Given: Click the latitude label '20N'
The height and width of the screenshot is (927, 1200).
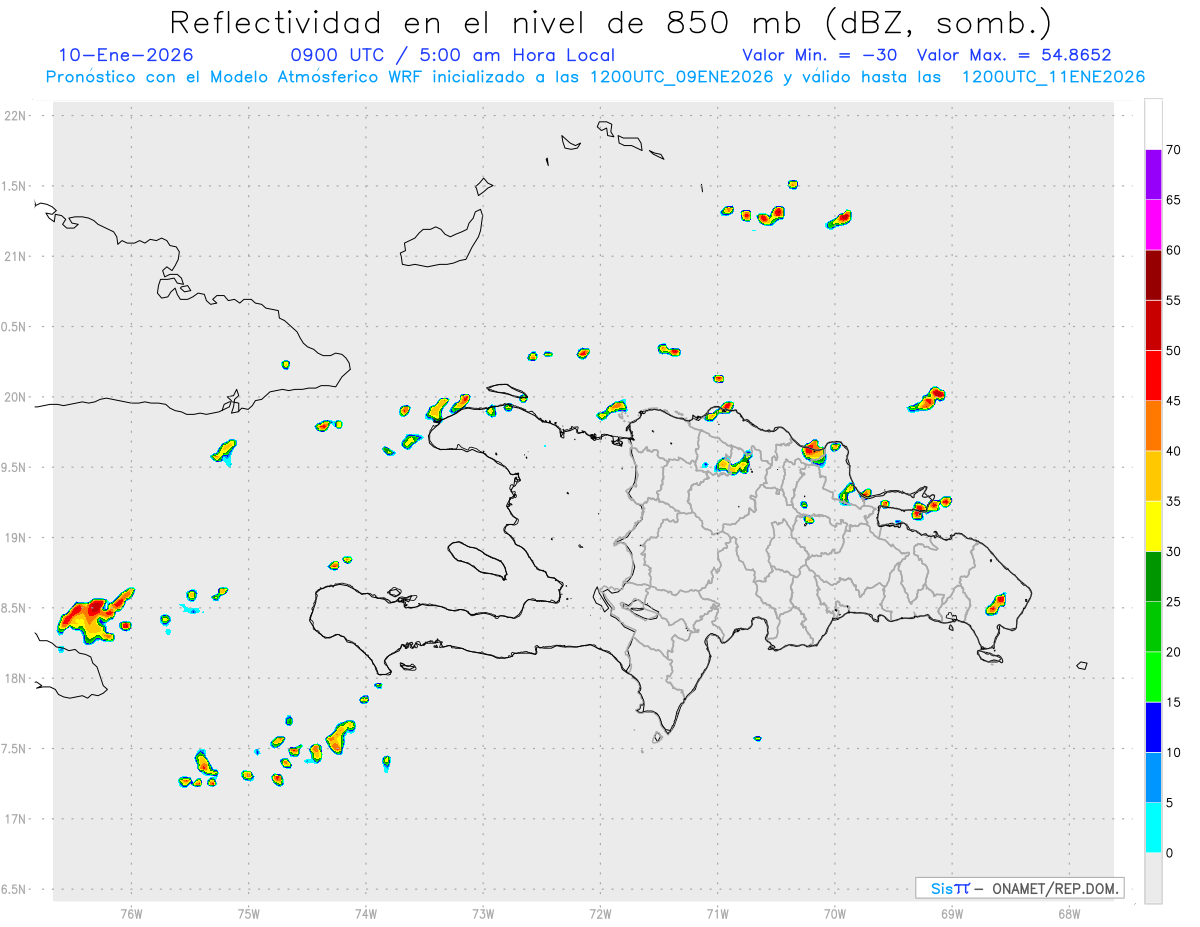Looking at the screenshot, I should 17,397.
